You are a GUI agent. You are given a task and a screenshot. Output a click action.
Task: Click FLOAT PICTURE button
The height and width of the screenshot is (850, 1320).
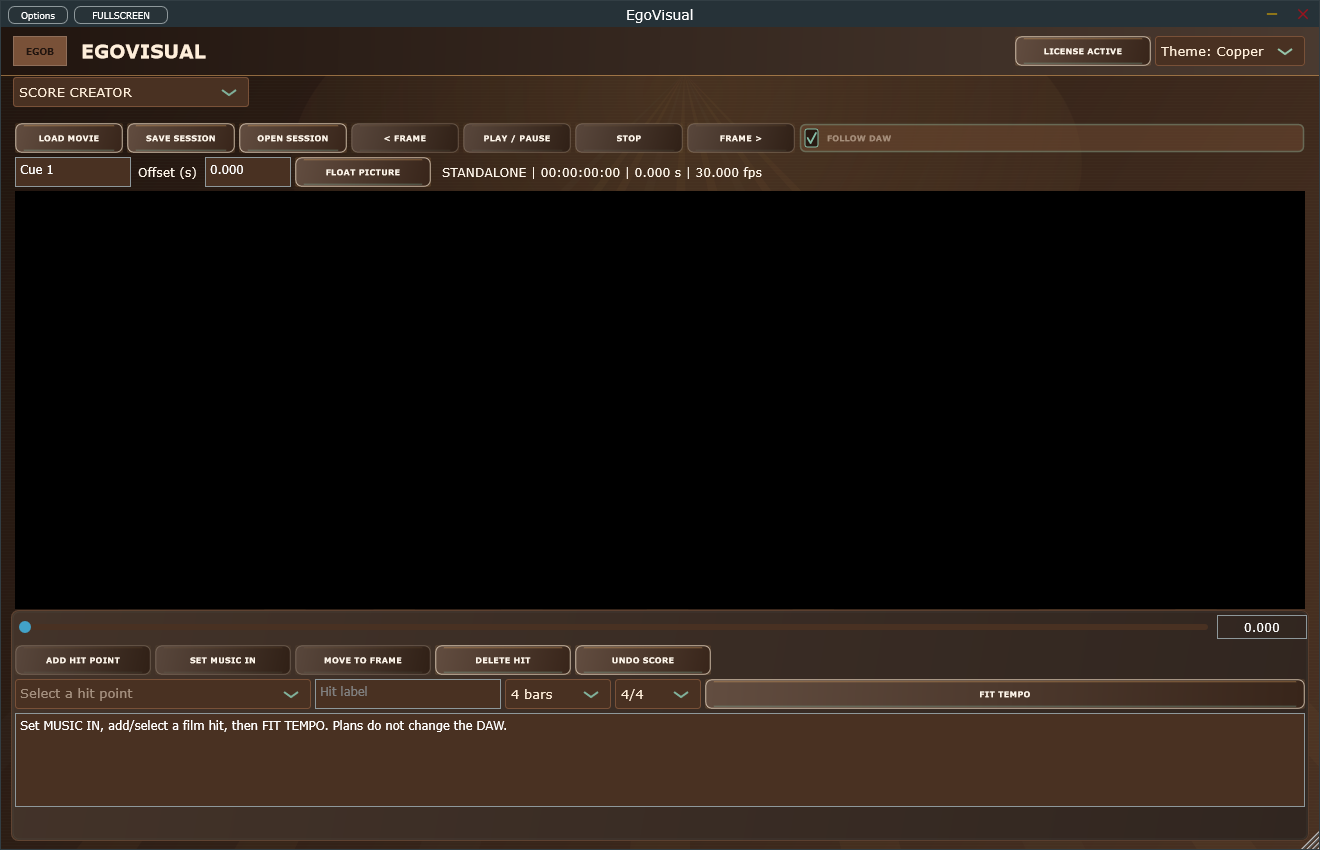(x=363, y=172)
